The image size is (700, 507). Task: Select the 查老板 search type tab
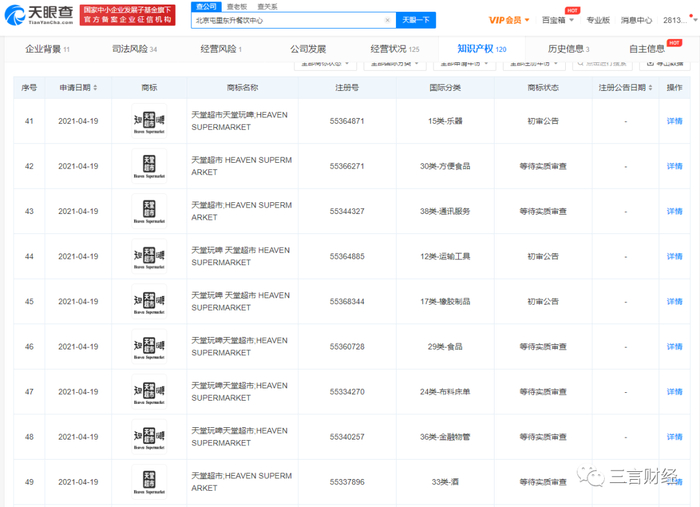click(x=236, y=7)
